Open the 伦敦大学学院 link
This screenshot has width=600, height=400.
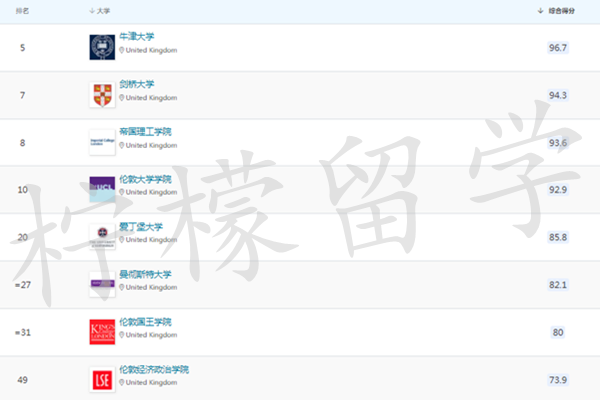(x=145, y=179)
